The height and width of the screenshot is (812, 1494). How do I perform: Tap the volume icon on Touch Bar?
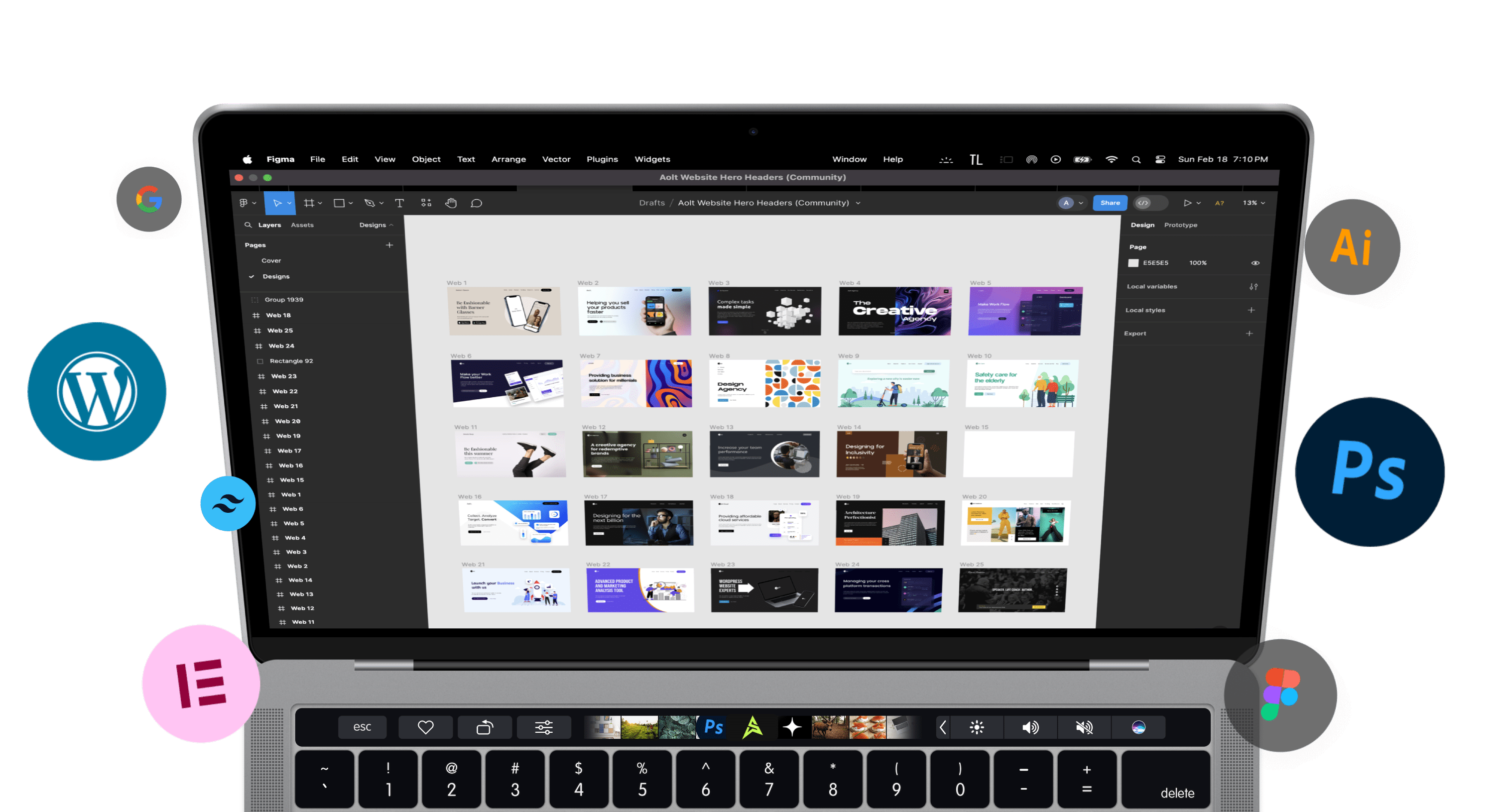coord(1030,727)
